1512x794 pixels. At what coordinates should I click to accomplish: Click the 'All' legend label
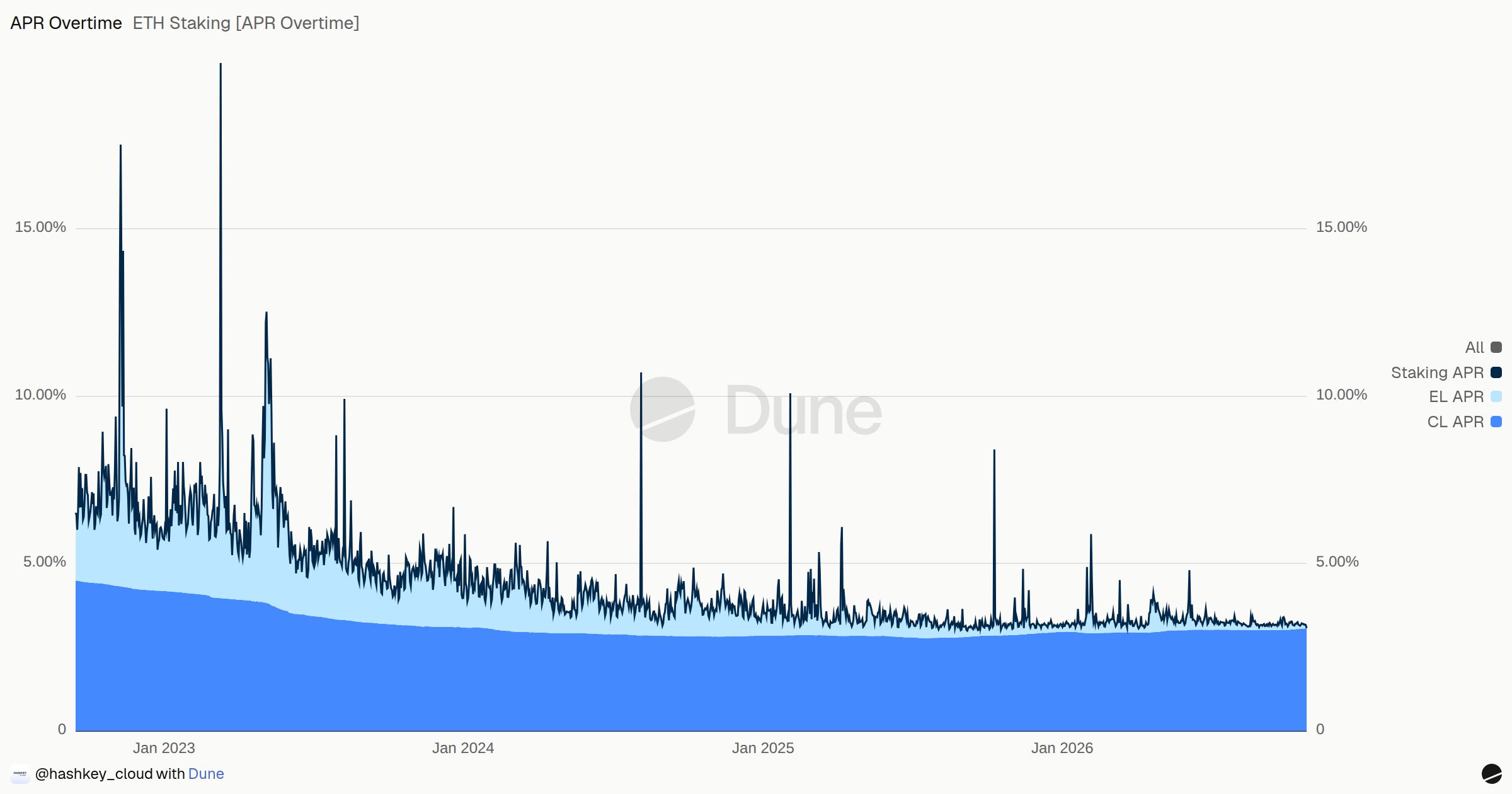pyautogui.click(x=1474, y=347)
